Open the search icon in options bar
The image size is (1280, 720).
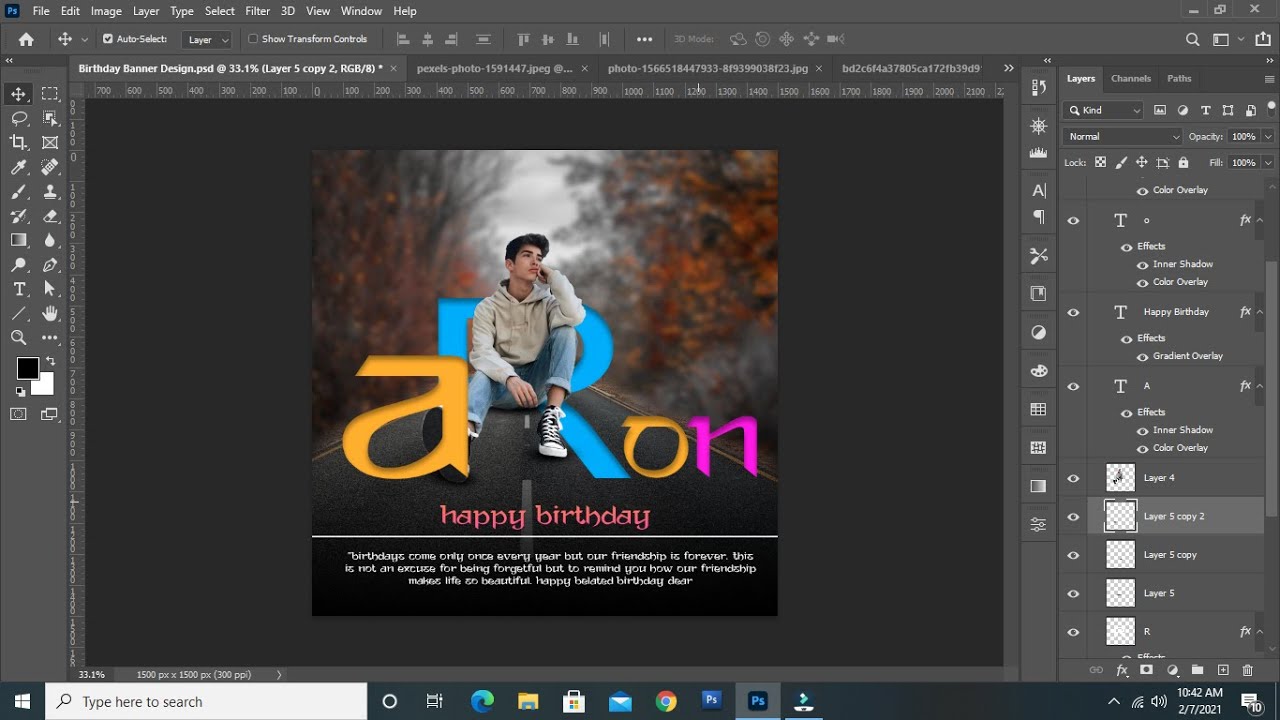[x=1192, y=39]
